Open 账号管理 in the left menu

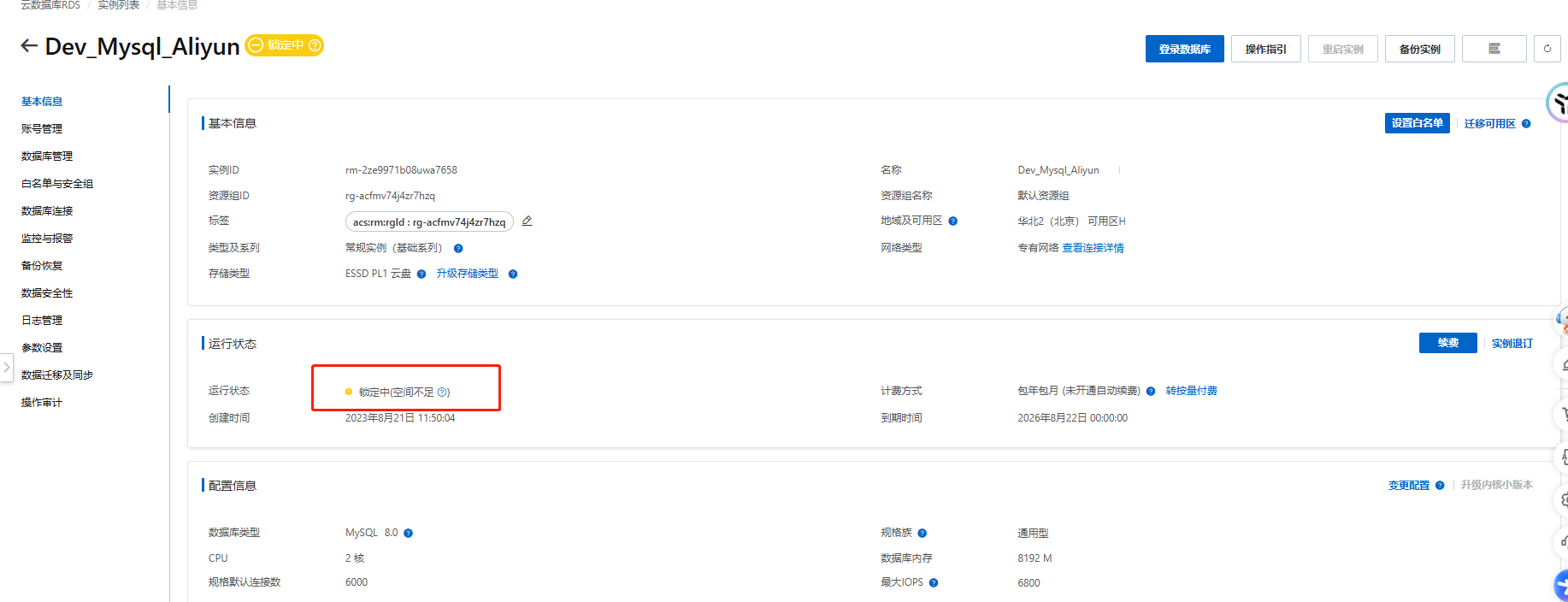point(42,129)
